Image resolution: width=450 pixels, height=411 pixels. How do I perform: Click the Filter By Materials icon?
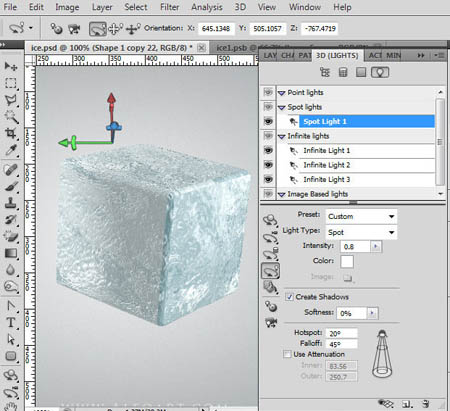tap(361, 72)
